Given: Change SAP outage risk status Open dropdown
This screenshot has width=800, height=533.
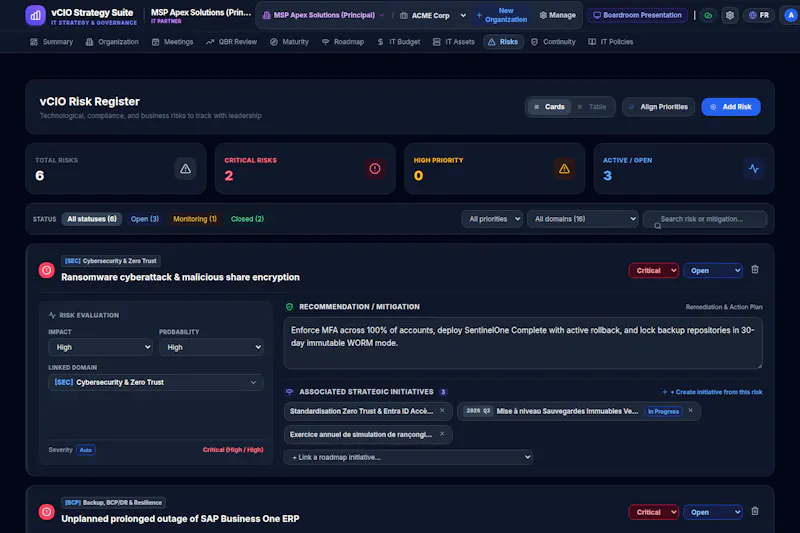Looking at the screenshot, I should click(713, 512).
